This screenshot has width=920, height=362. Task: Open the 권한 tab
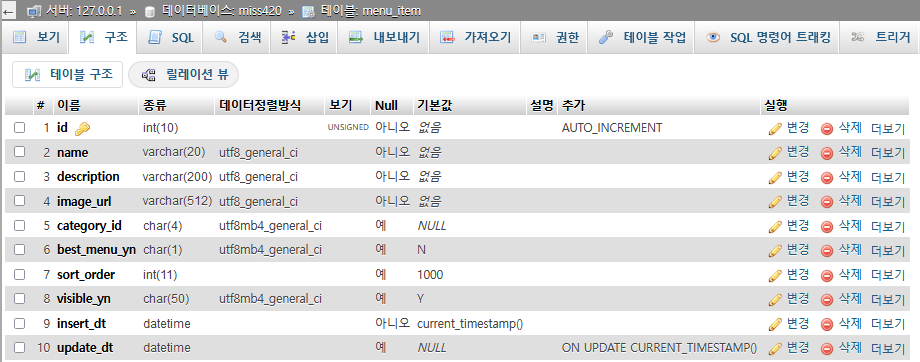[554, 38]
